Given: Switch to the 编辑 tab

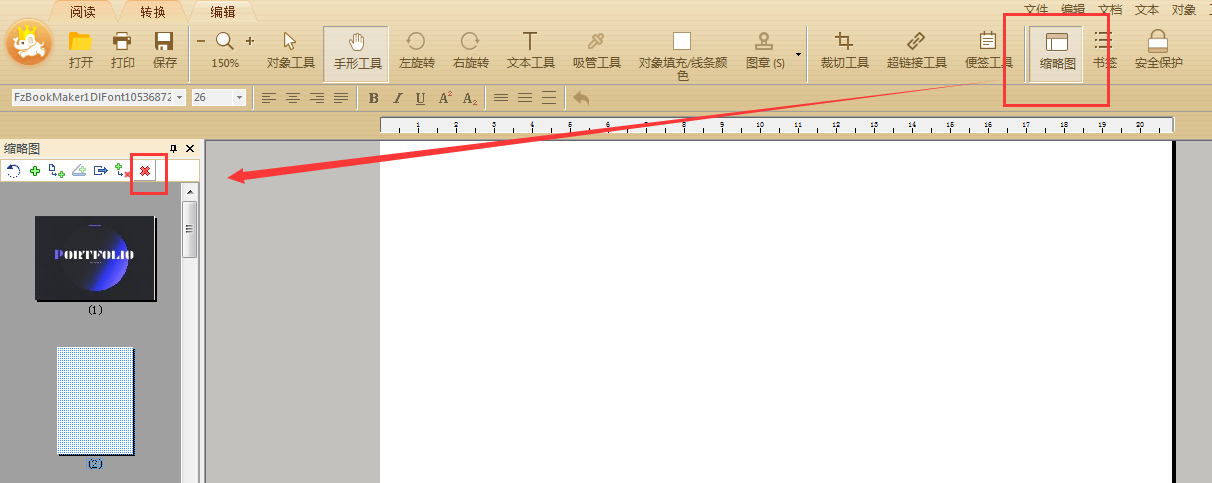Looking at the screenshot, I should 223,12.
